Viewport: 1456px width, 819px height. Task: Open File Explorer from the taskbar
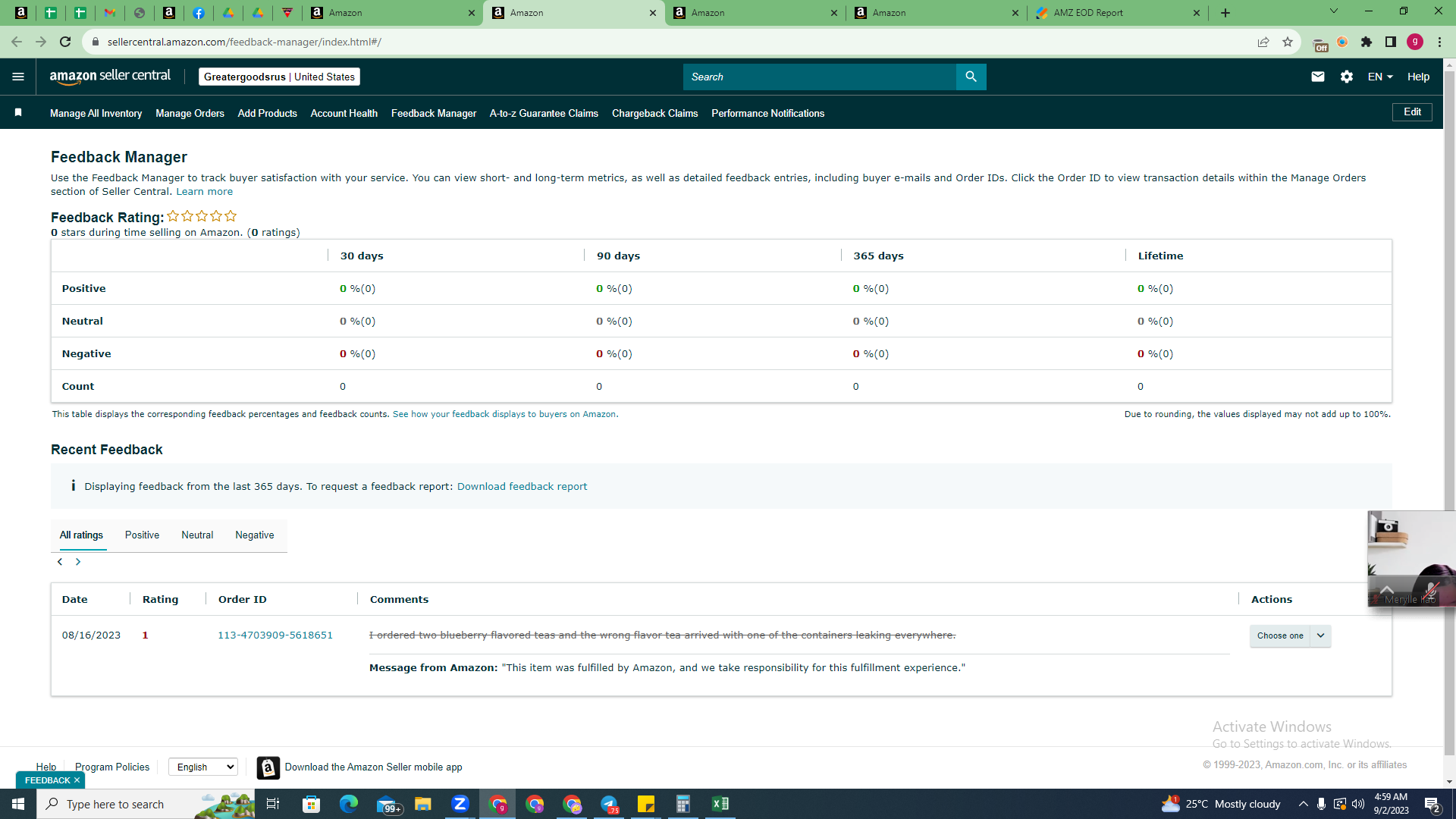[x=423, y=804]
